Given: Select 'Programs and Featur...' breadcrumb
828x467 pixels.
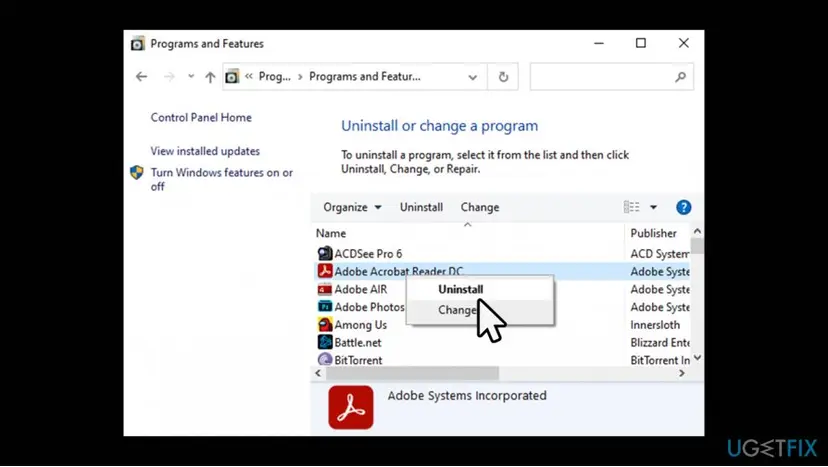Looking at the screenshot, I should pyautogui.click(x=365, y=77).
